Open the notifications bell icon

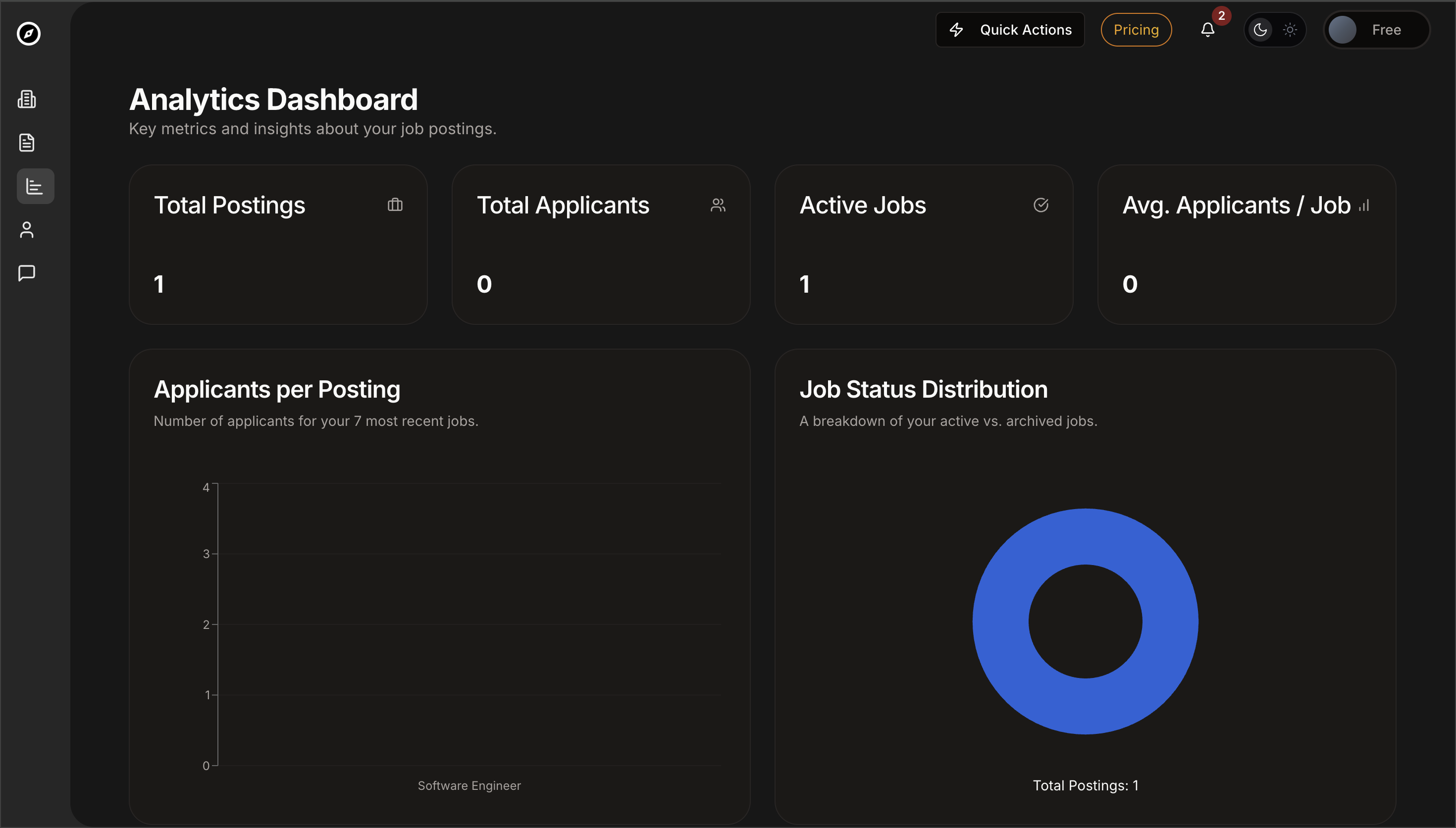(x=1207, y=30)
